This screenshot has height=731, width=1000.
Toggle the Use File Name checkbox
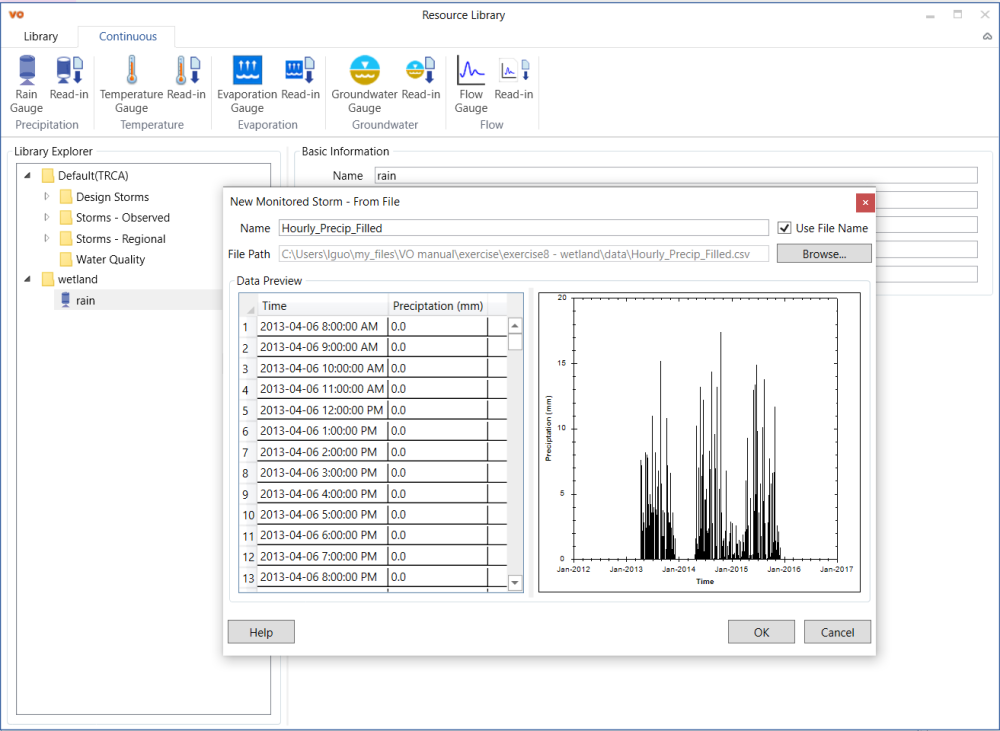point(785,228)
